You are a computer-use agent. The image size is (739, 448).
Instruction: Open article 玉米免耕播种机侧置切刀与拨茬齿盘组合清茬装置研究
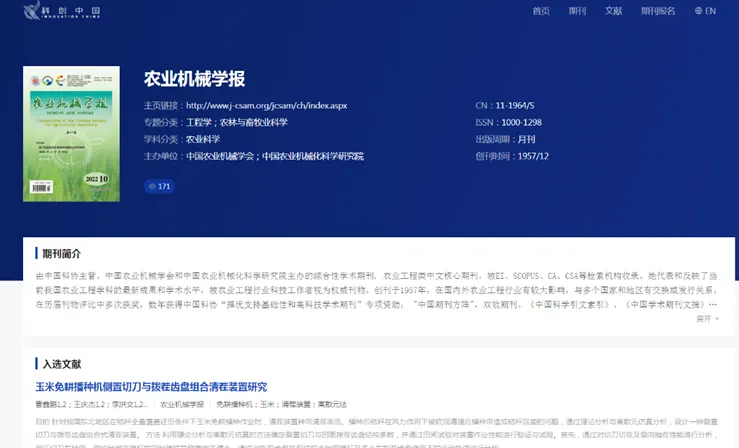click(x=151, y=387)
